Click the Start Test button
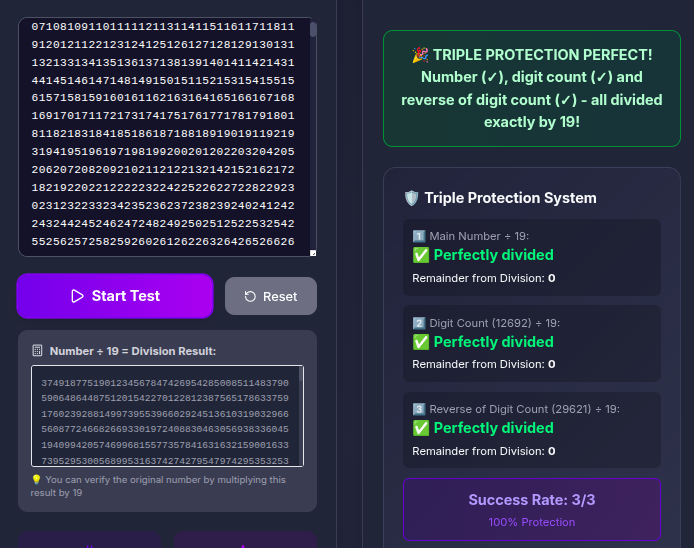 click(115, 296)
